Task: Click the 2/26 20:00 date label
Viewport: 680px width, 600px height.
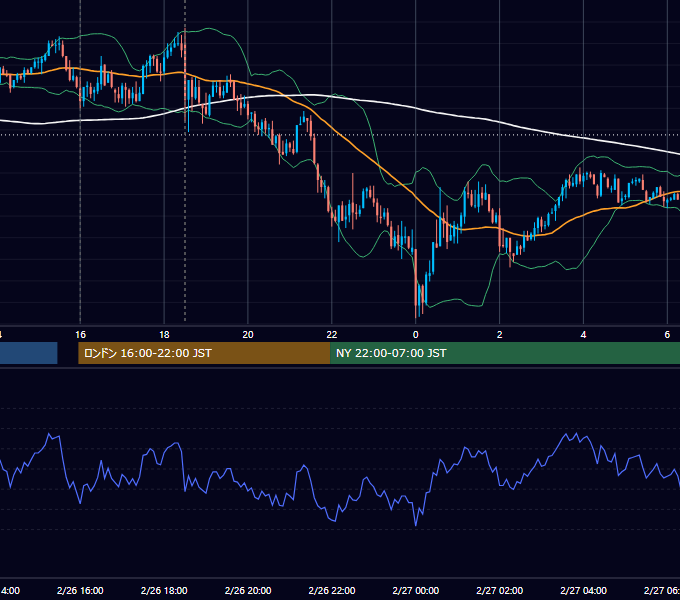Action: pyautogui.click(x=248, y=590)
